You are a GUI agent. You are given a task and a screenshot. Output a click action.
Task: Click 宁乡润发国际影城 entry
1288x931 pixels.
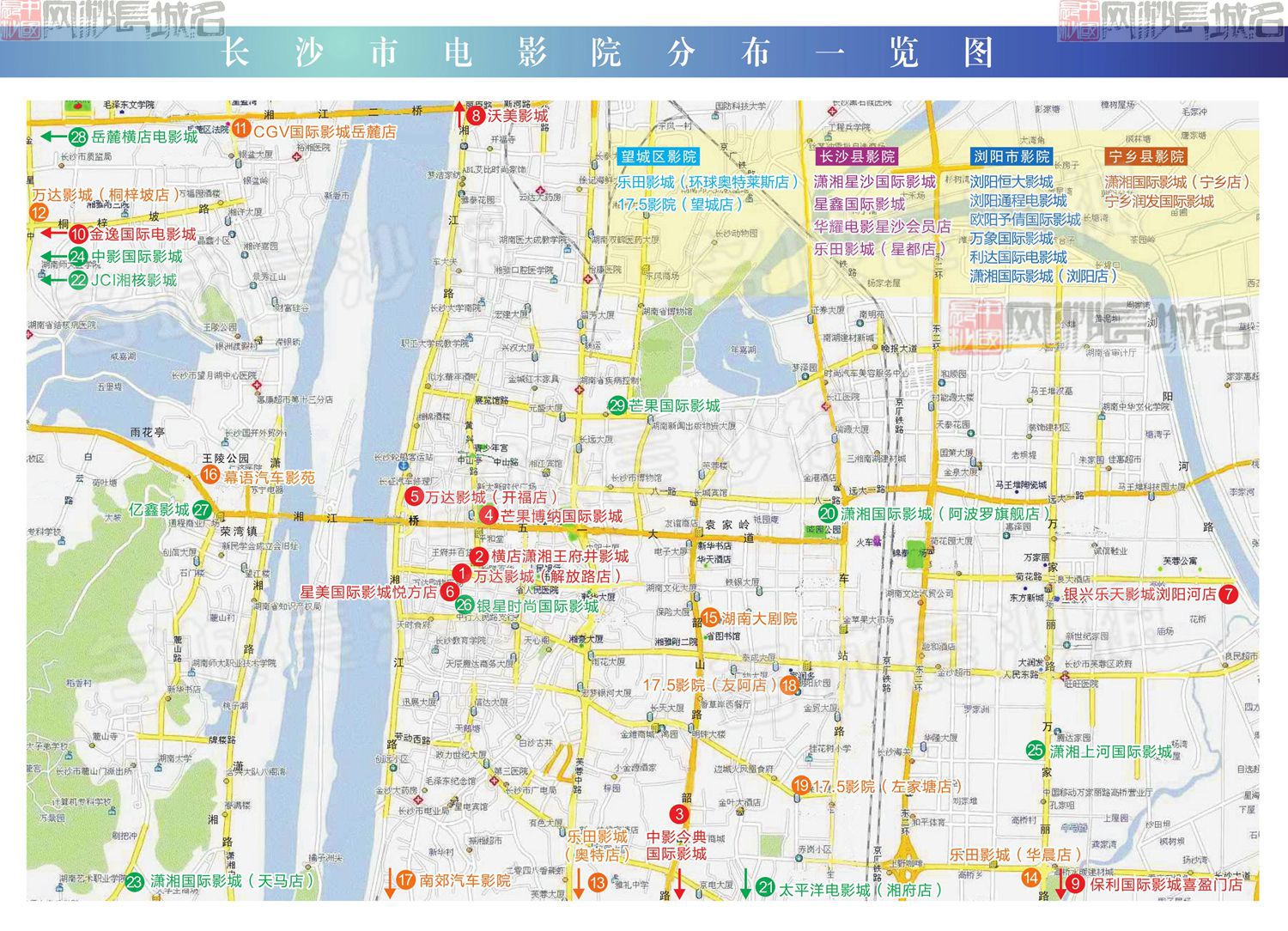click(1159, 201)
